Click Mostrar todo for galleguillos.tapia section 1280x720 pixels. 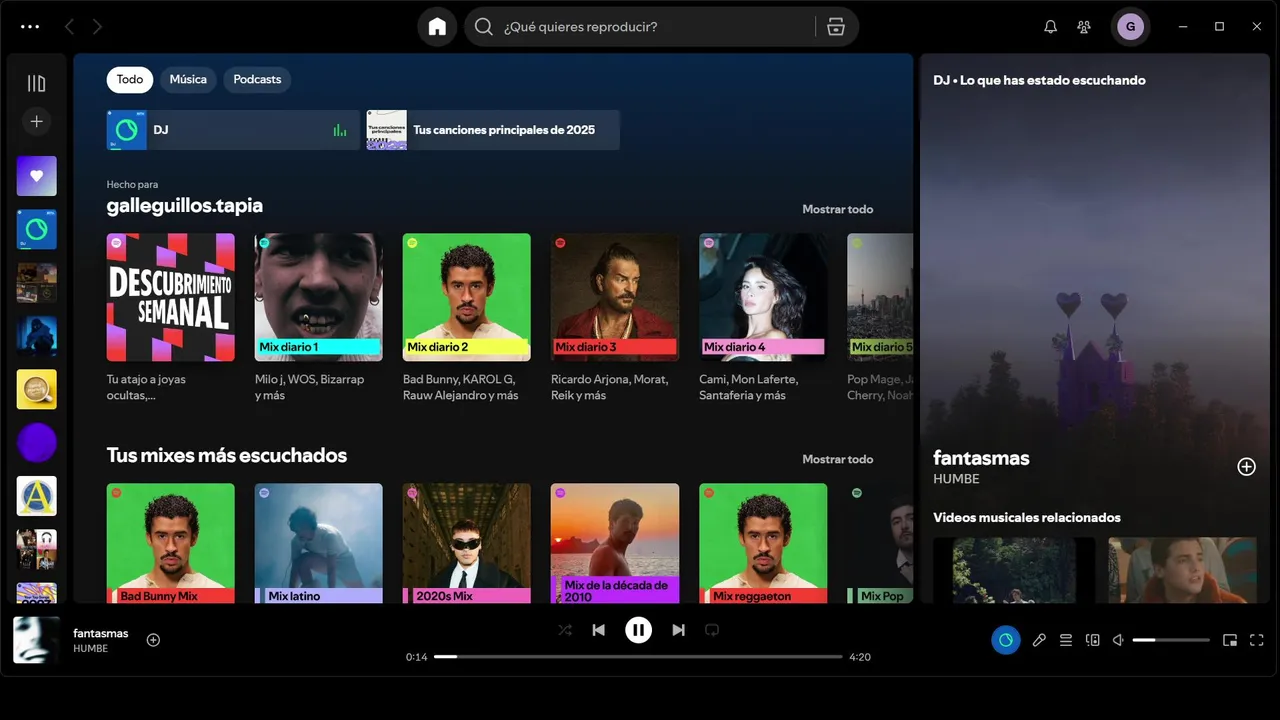click(x=837, y=209)
